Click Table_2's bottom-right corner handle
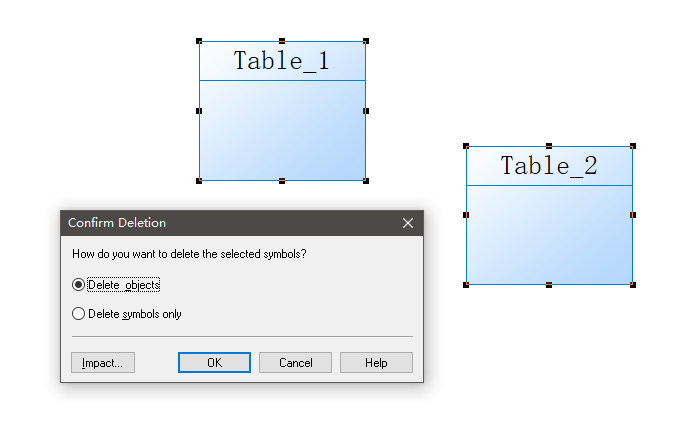Viewport: 681px width, 424px height. [x=633, y=285]
